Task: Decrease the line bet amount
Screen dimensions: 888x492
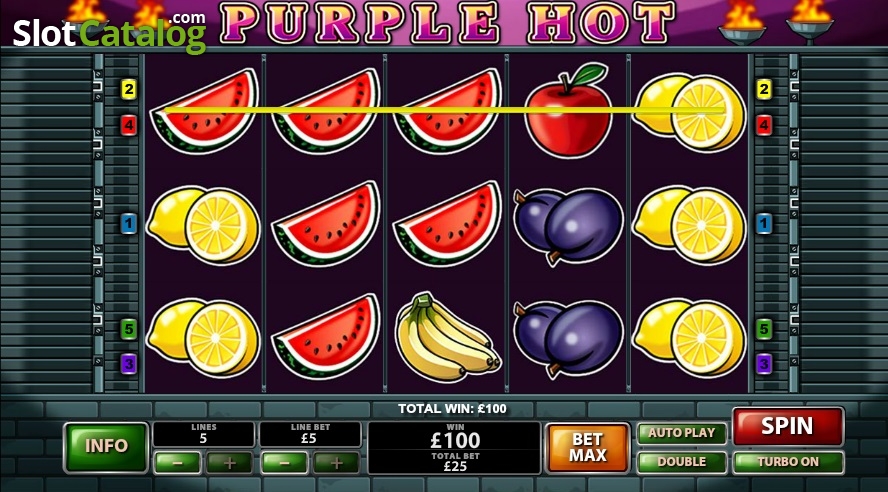Action: tap(284, 463)
